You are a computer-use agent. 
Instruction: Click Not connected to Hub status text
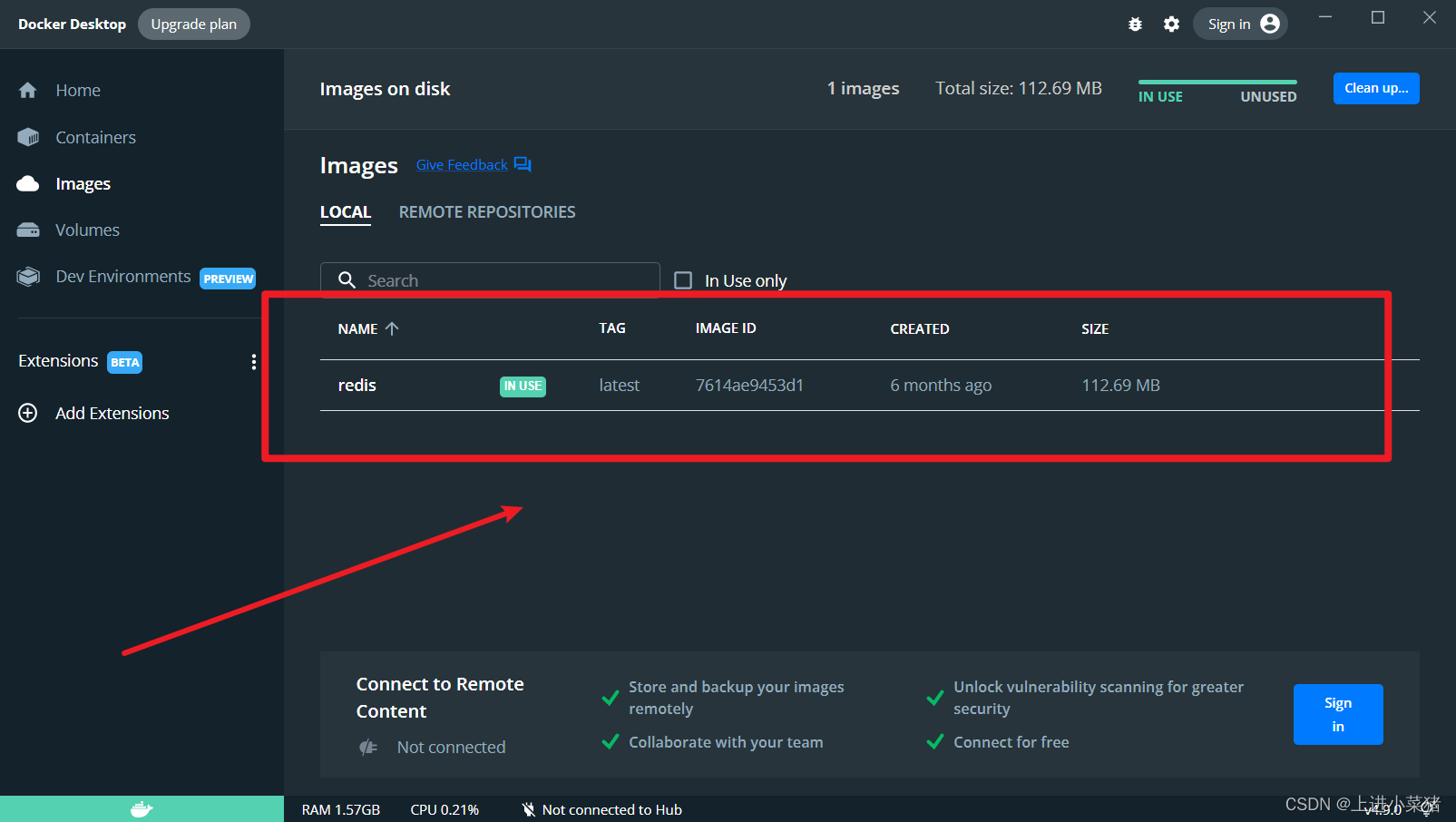(x=612, y=809)
